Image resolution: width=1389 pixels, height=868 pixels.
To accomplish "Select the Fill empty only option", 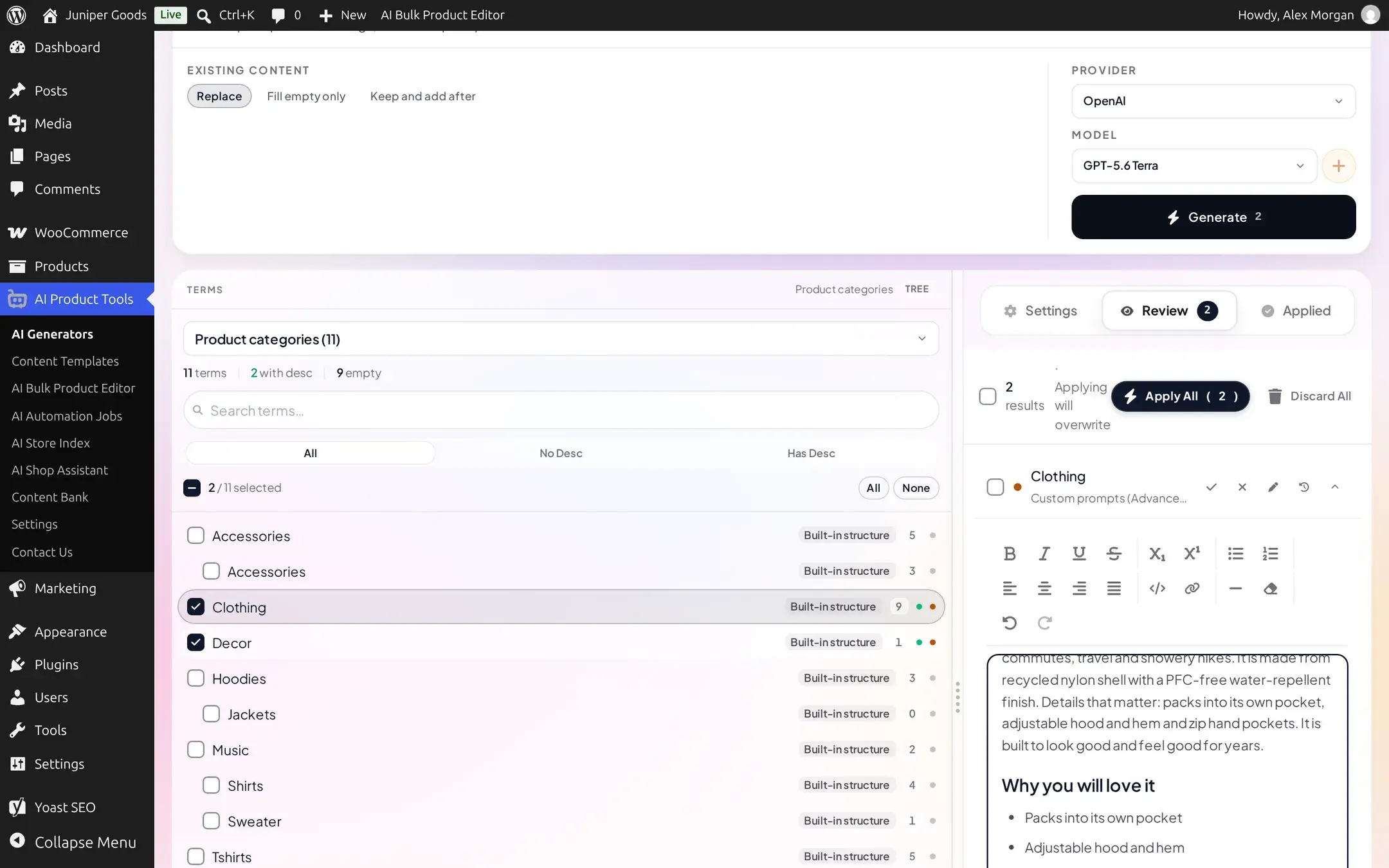I will pos(306,96).
